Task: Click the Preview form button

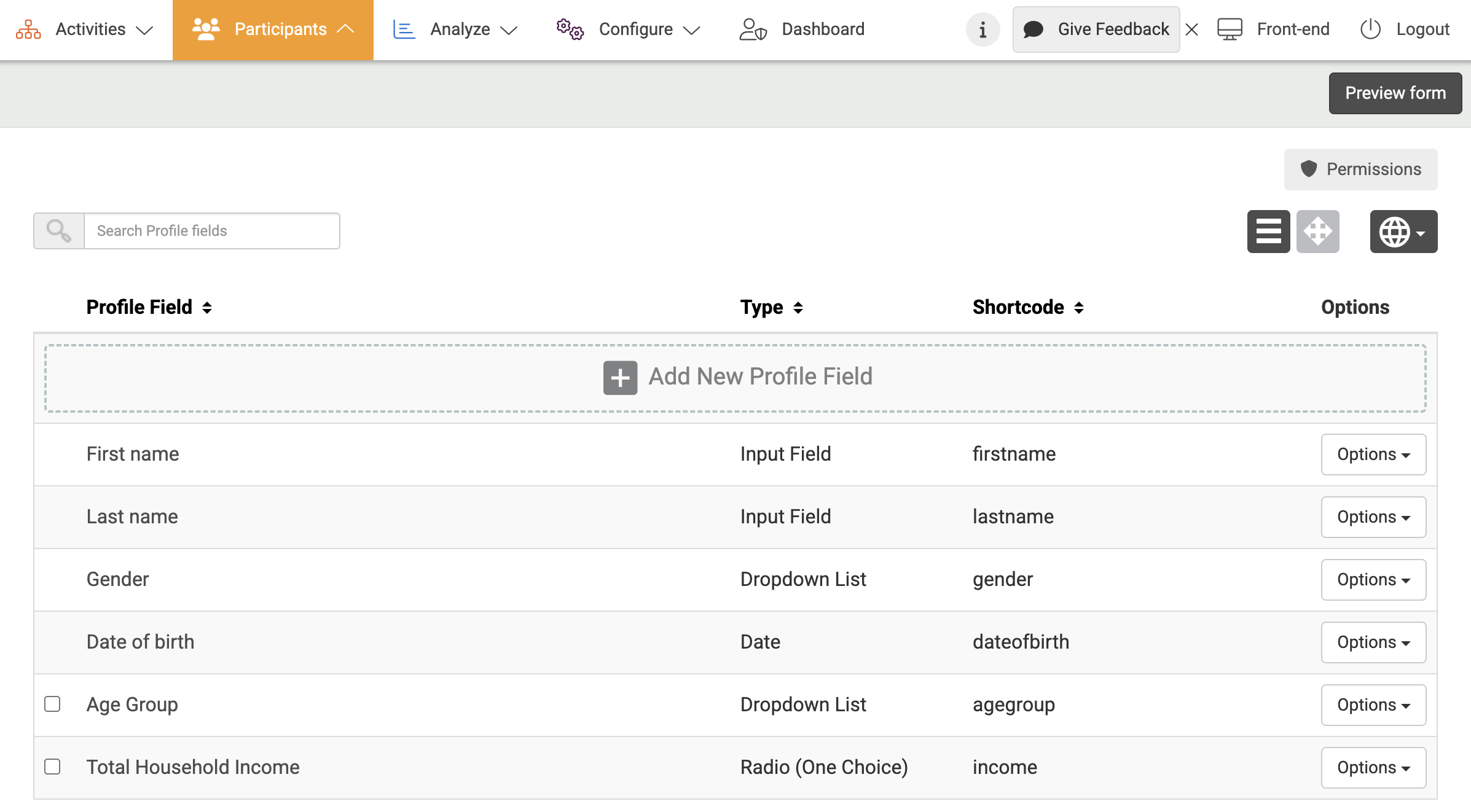Action: pos(1395,93)
